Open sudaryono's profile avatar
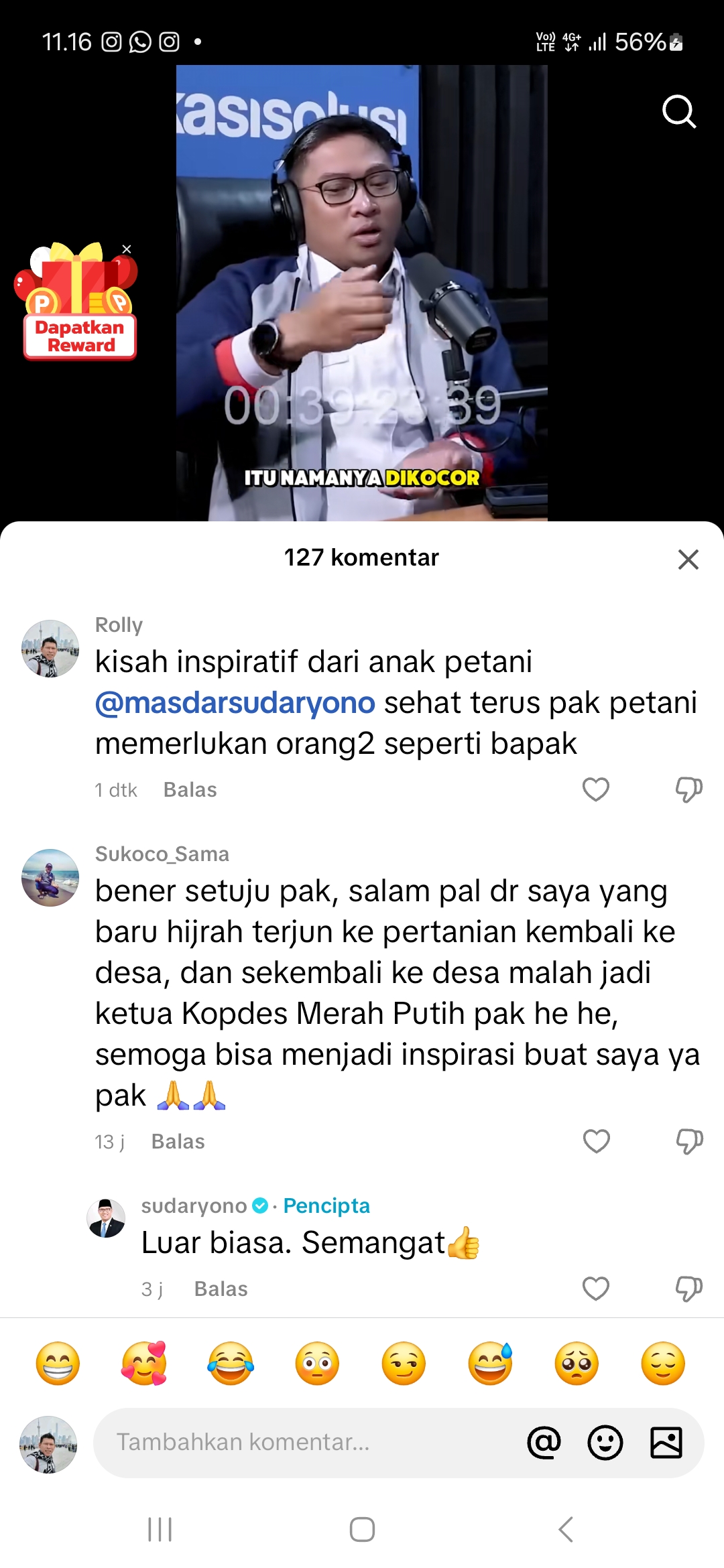Image resolution: width=724 pixels, height=1568 pixels. 106,1218
